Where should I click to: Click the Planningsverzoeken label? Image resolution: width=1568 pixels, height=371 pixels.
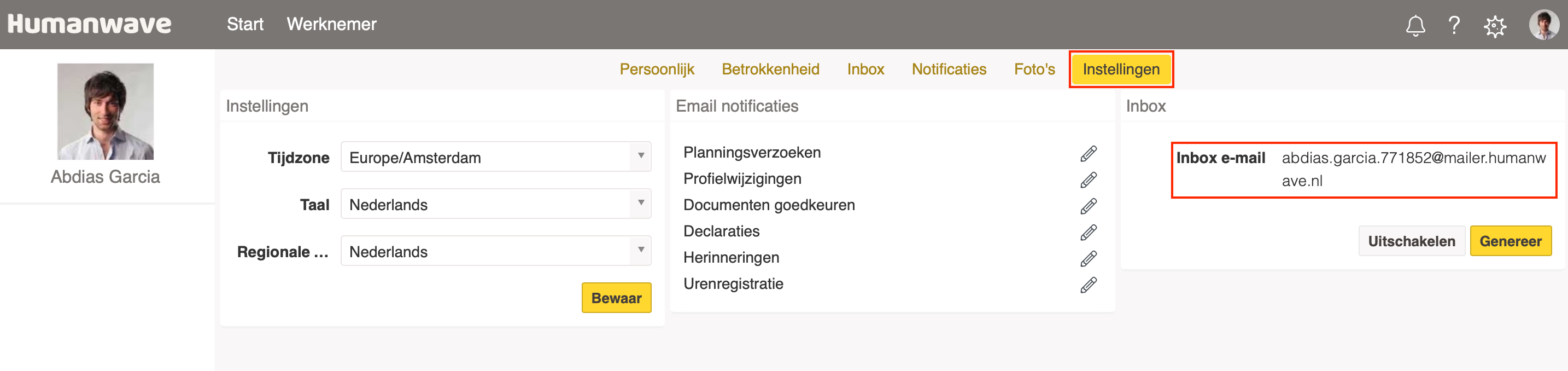752,152
